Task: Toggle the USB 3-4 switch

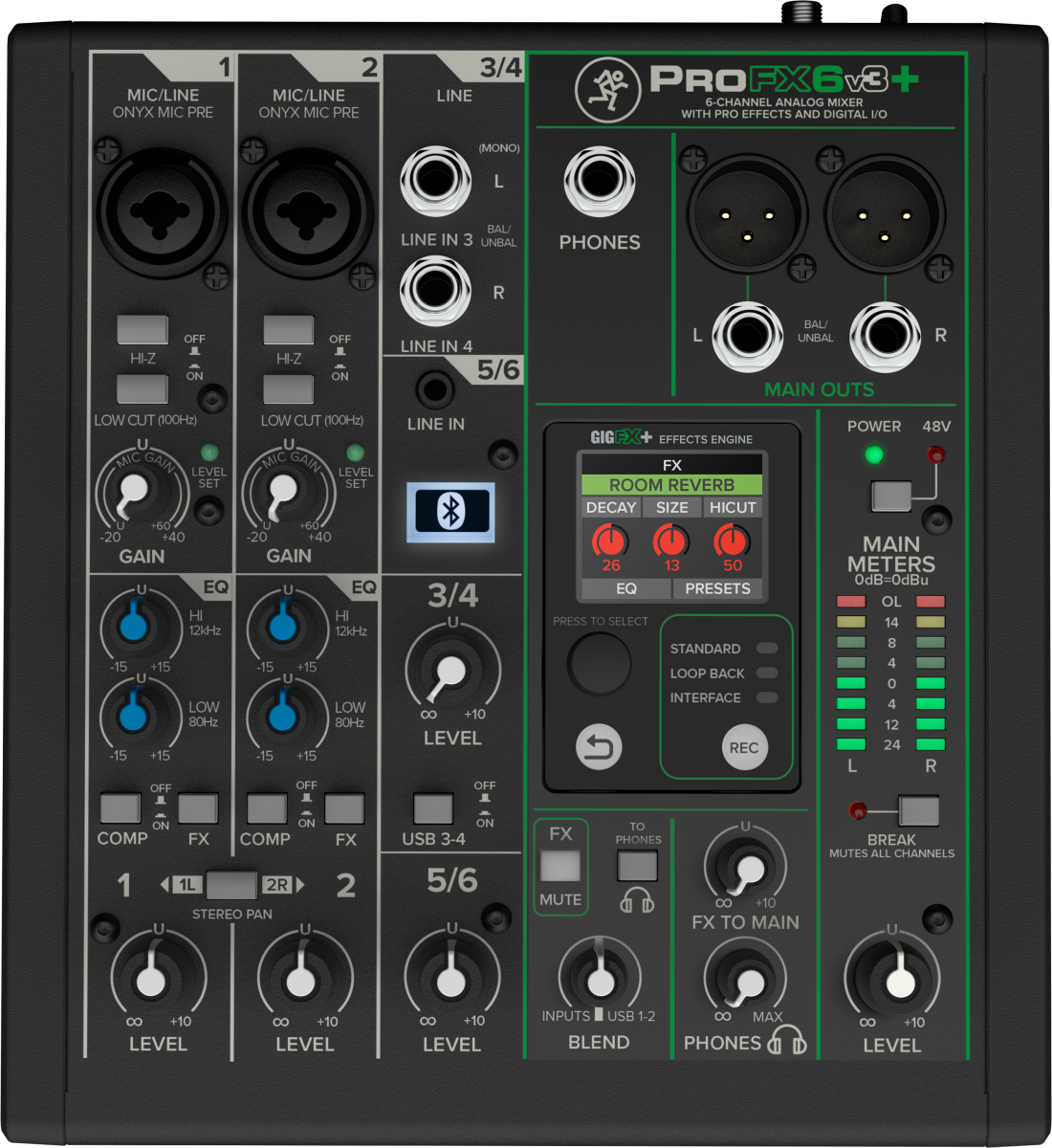Action: (433, 808)
